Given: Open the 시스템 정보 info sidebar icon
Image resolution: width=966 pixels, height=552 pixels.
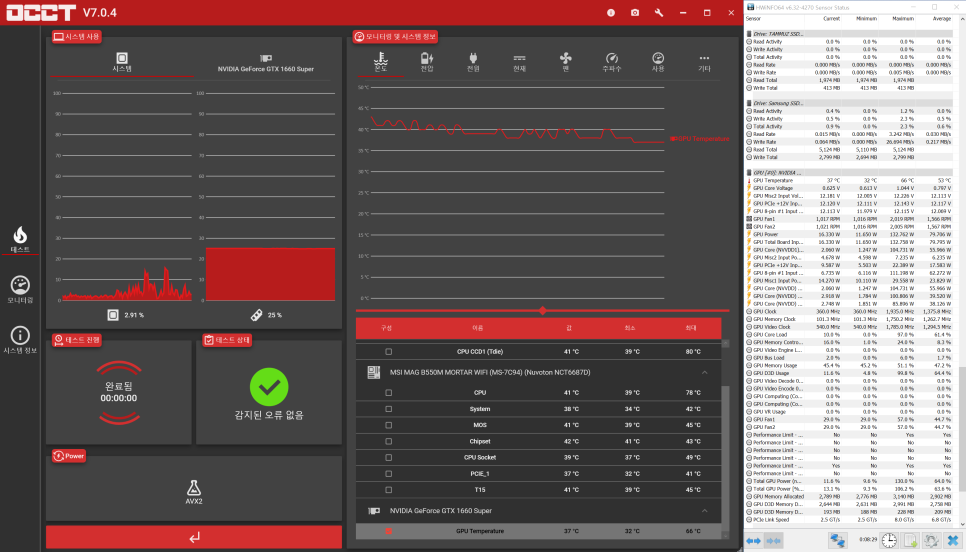Looking at the screenshot, I should pos(20,340).
